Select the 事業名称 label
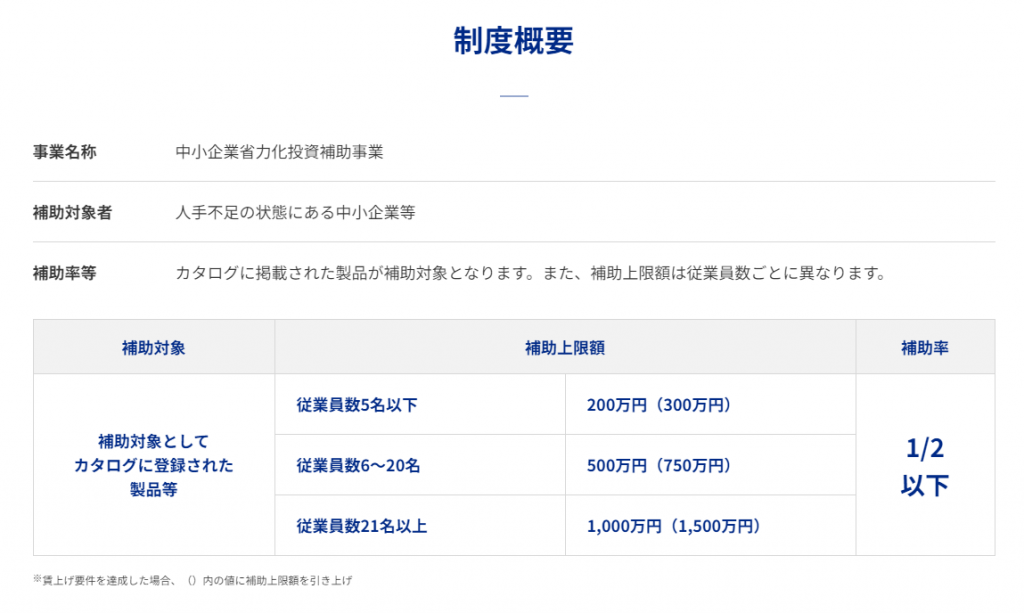Viewport: 1024px width, 613px height. (x=65, y=152)
